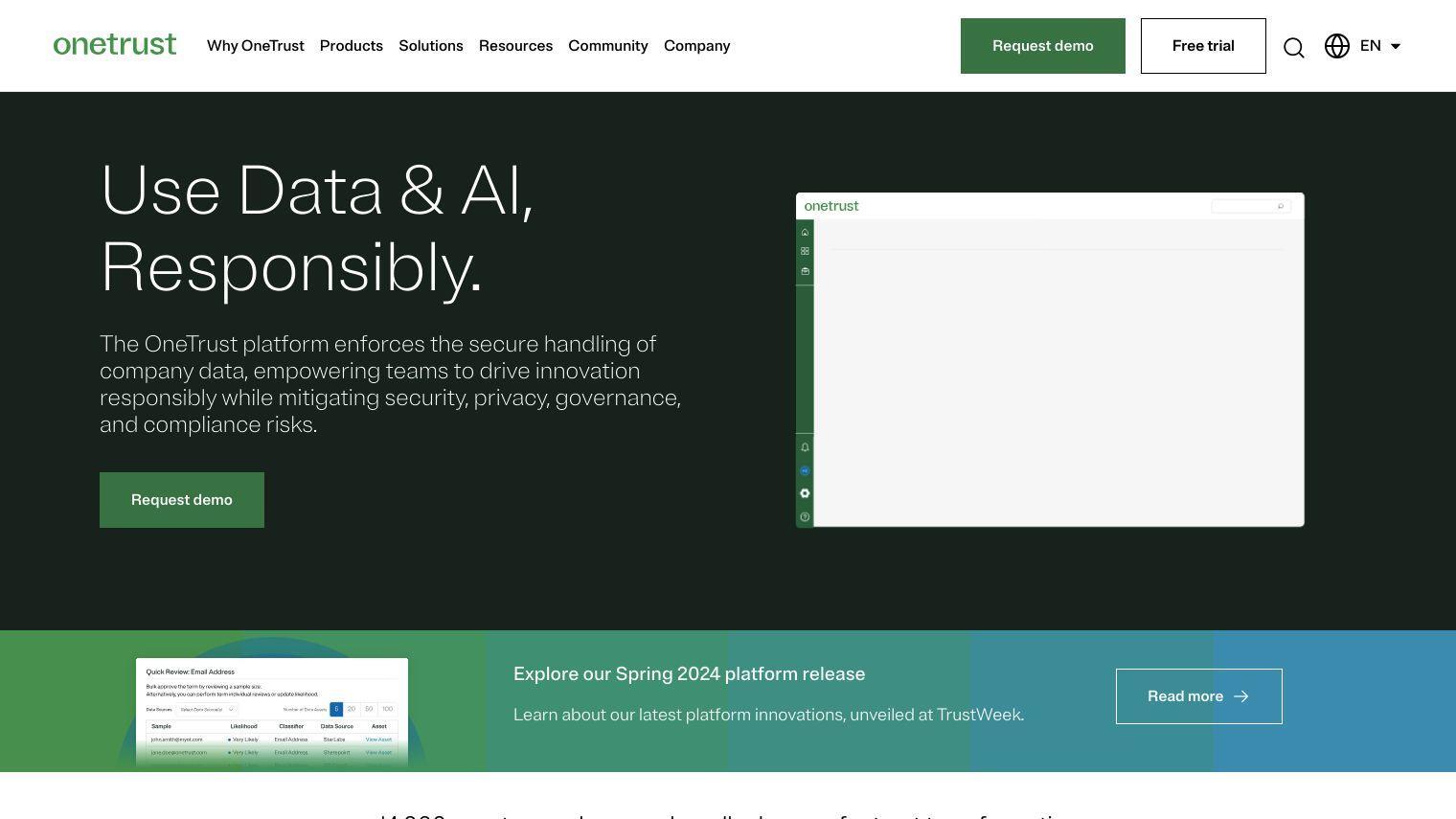
Task: Open the Resources menu
Action: [515, 46]
